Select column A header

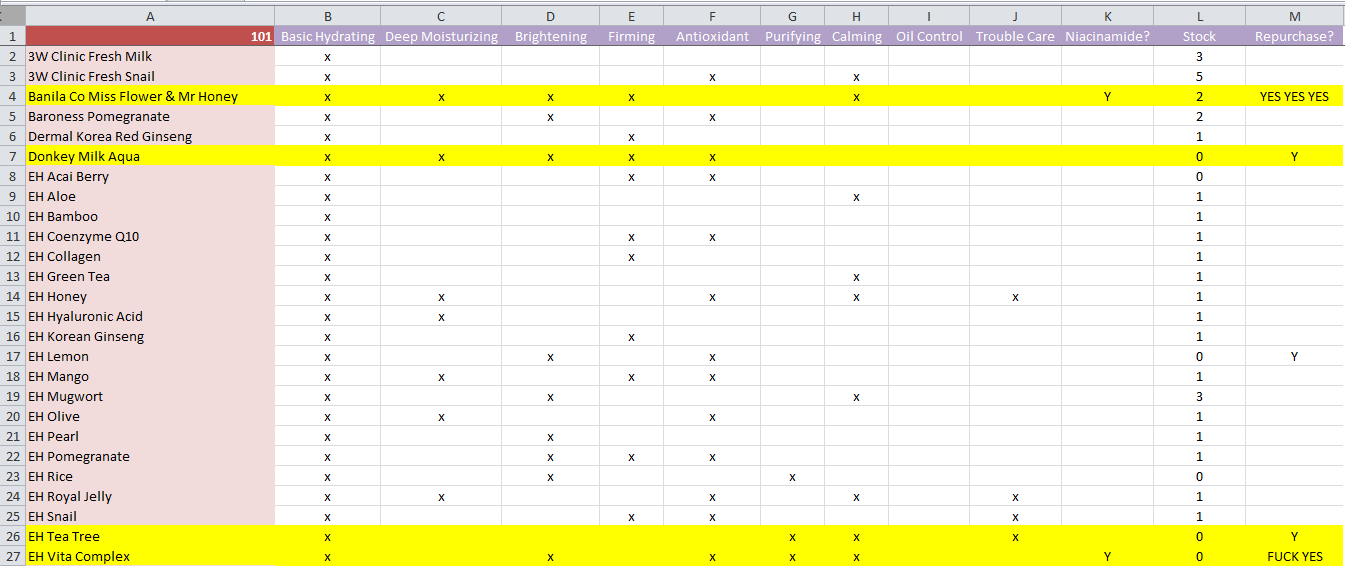point(150,16)
